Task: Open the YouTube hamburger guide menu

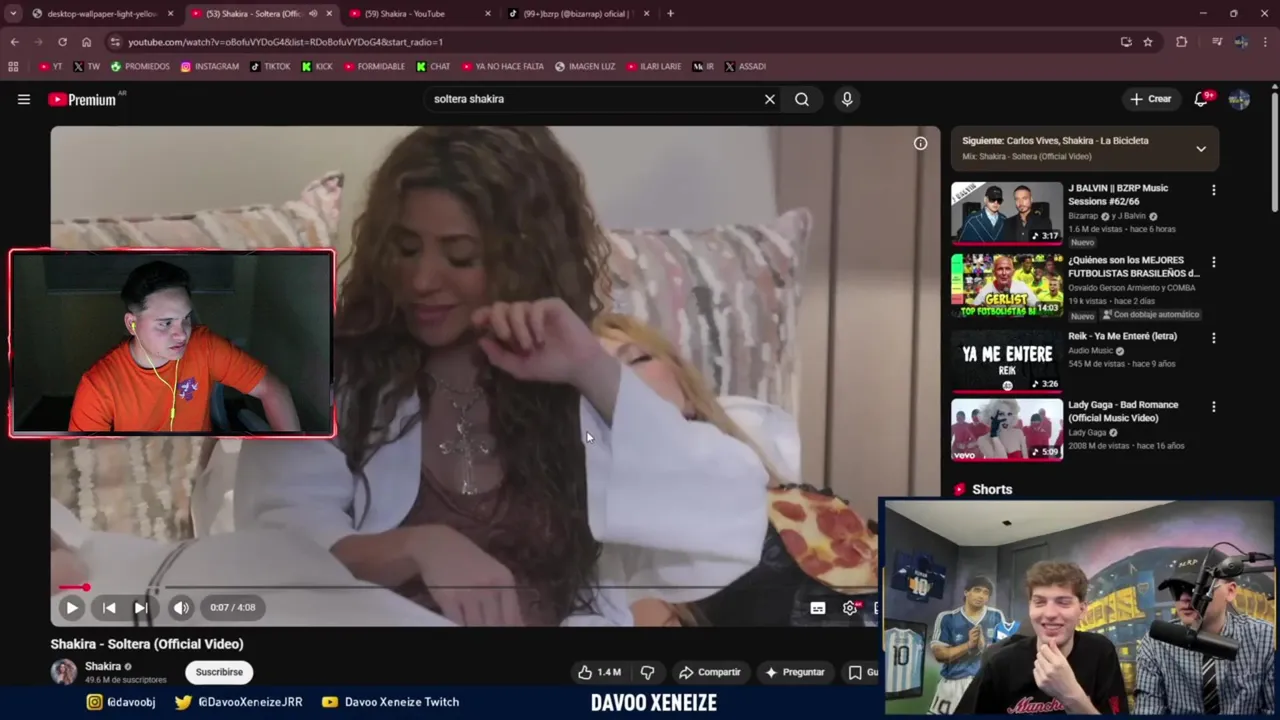Action: click(24, 99)
